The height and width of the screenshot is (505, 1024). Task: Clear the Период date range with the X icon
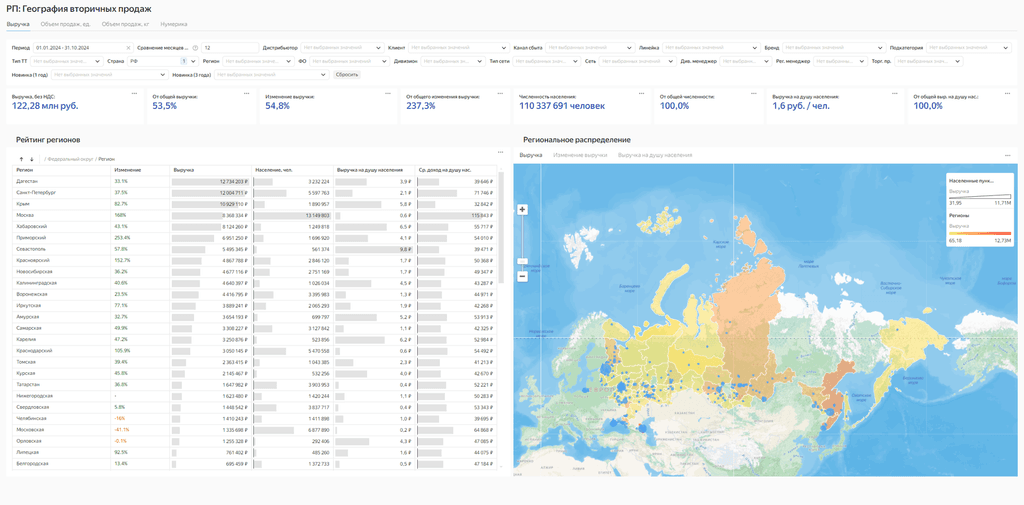128,47
